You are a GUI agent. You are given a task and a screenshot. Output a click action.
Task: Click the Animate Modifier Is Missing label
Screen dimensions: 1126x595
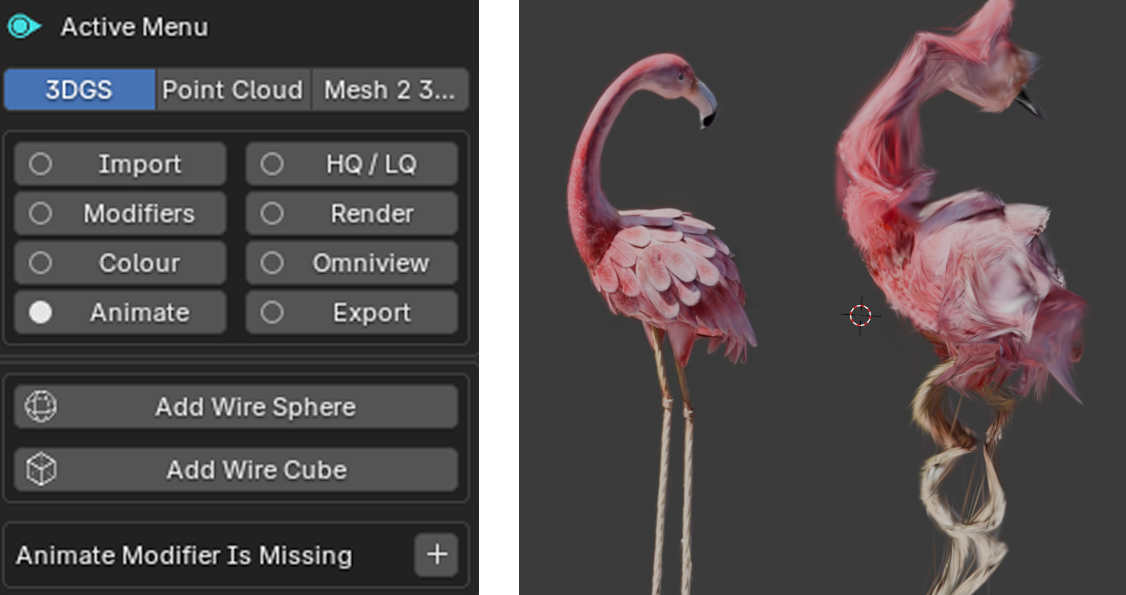(x=184, y=555)
